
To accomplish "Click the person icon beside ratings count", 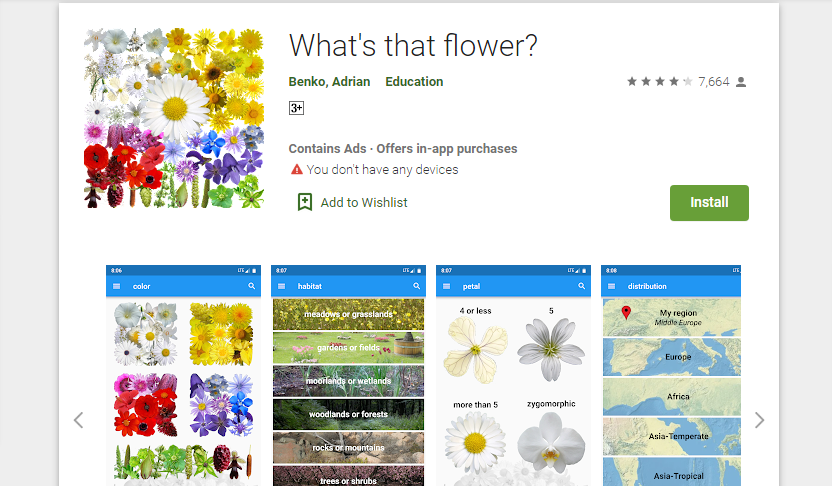I will (741, 82).
